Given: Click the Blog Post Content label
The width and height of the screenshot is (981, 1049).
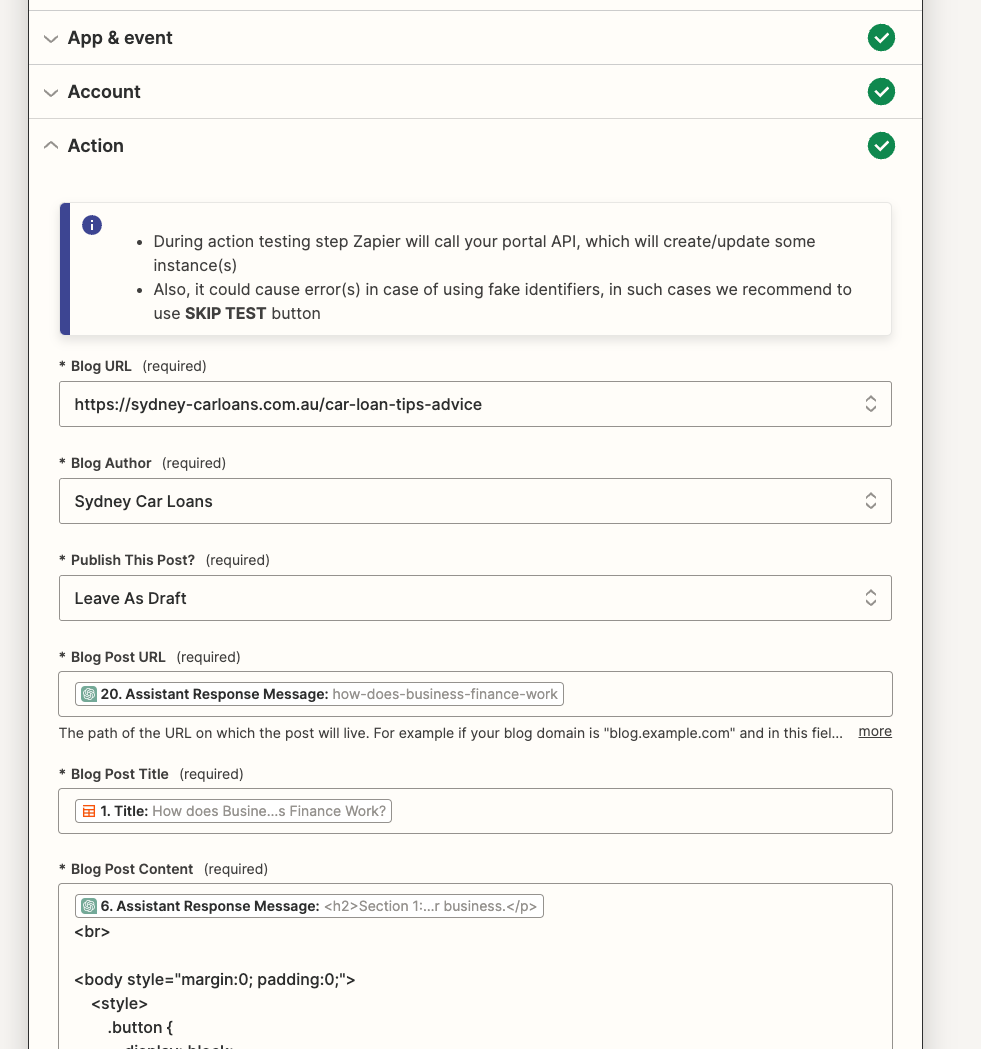Looking at the screenshot, I should (x=132, y=869).
